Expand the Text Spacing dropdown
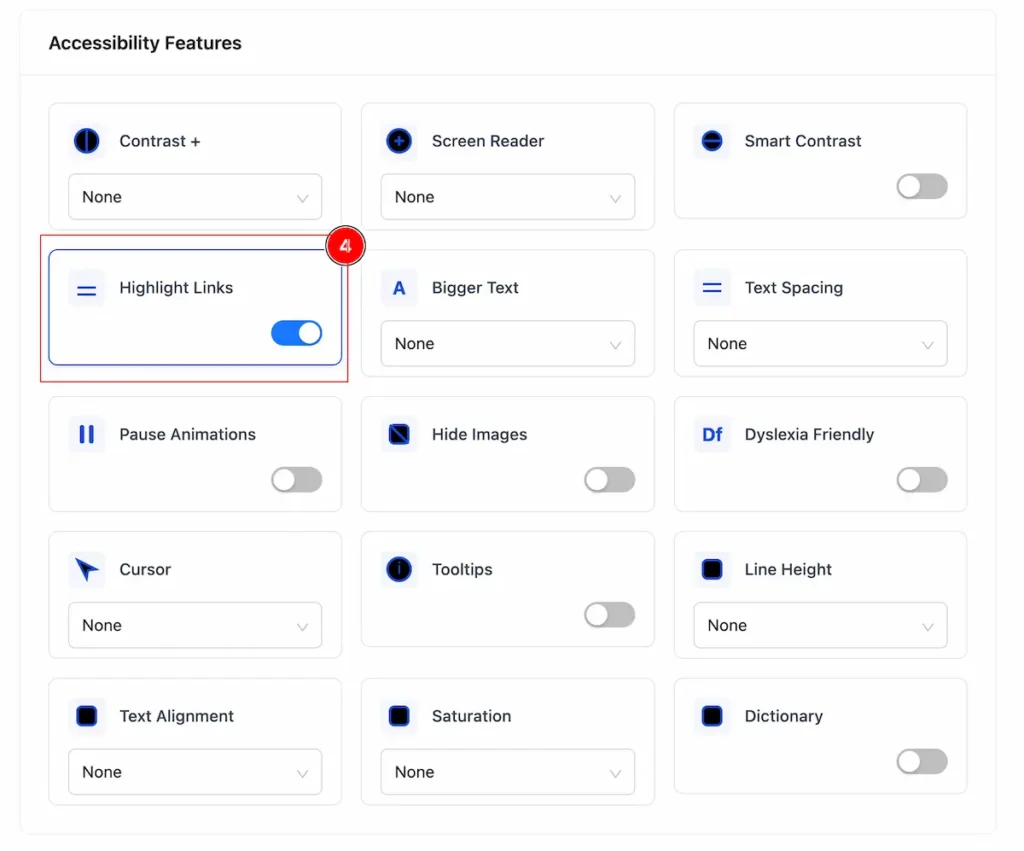Image resolution: width=1024 pixels, height=851 pixels. (x=820, y=344)
